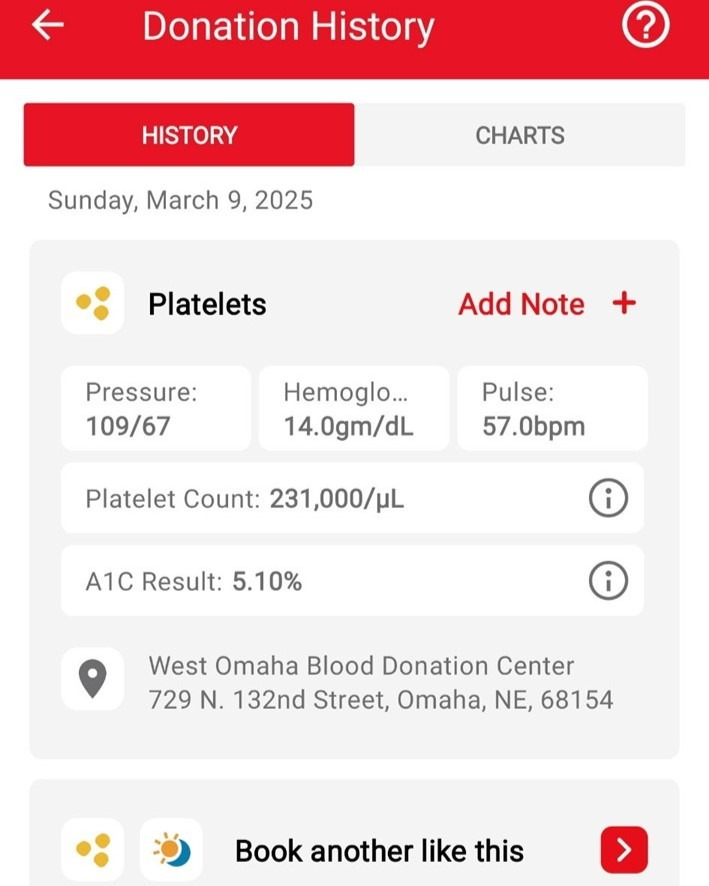The image size is (709, 886).
Task: Click the location pin icon
Action: click(92, 678)
